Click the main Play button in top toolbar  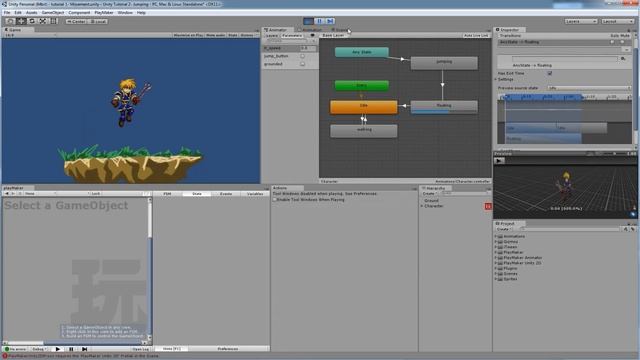click(x=309, y=21)
